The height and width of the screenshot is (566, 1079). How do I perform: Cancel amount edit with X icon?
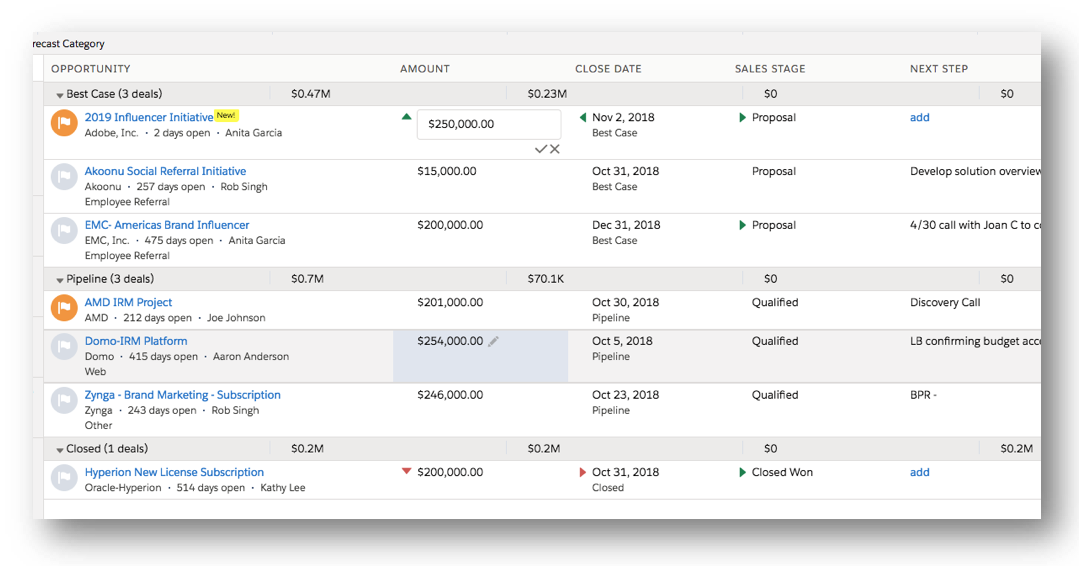(x=555, y=149)
